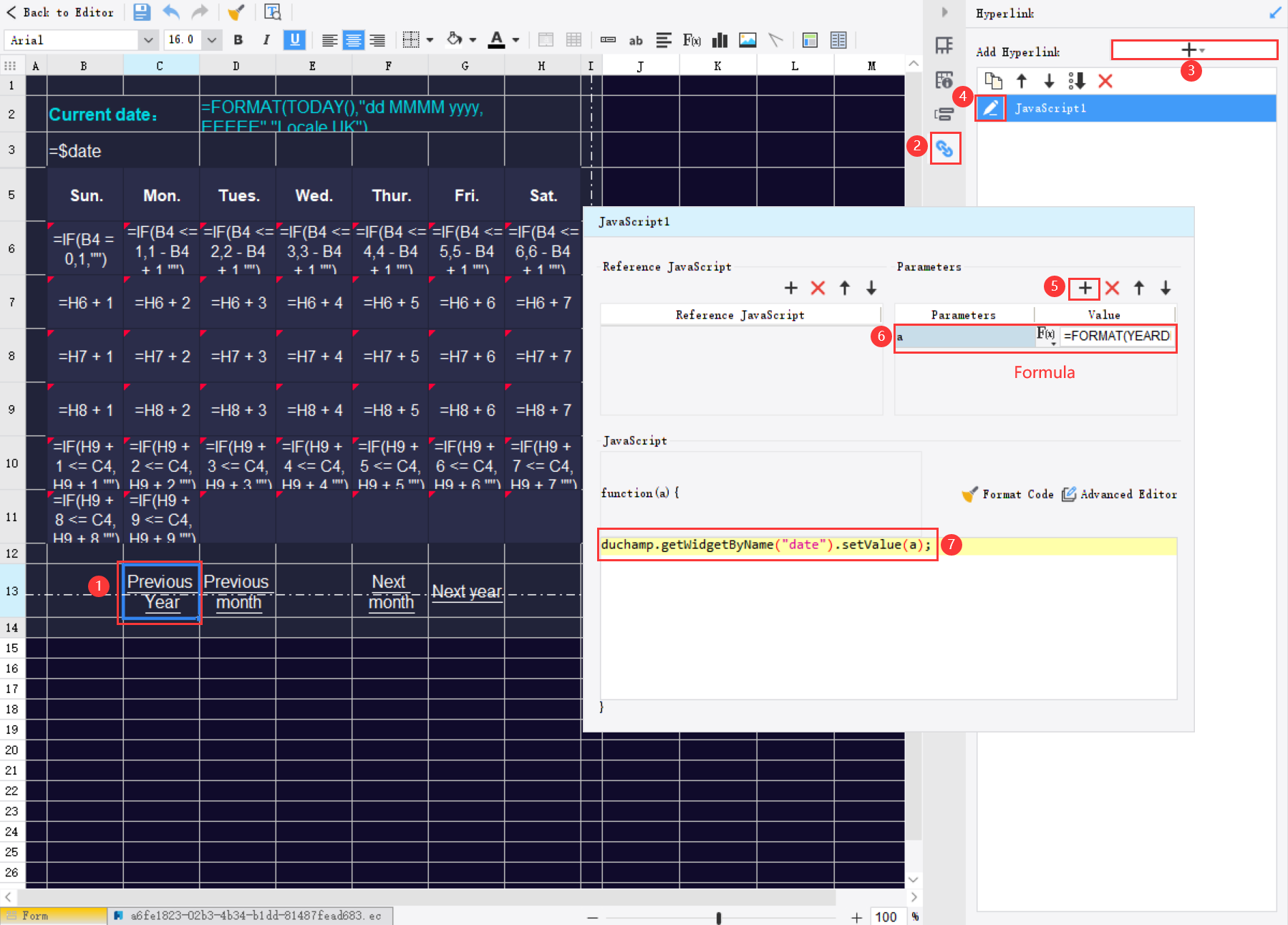Expand the cell border style dropdown

click(x=430, y=40)
